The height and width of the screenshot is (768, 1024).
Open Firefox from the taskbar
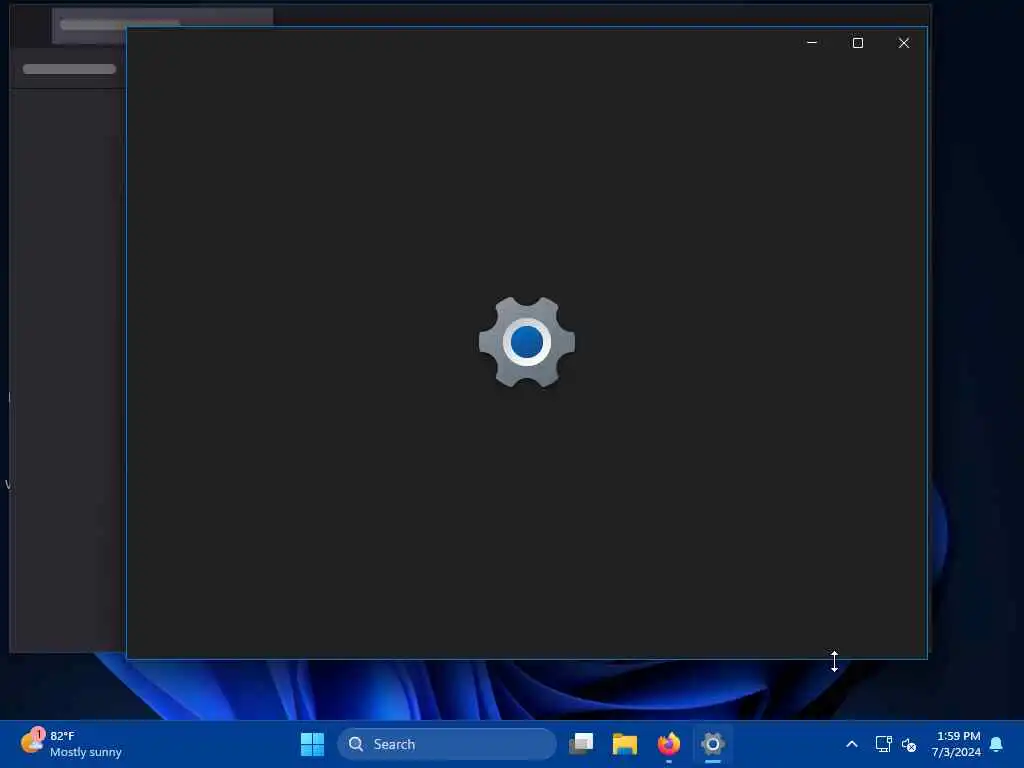tap(669, 744)
